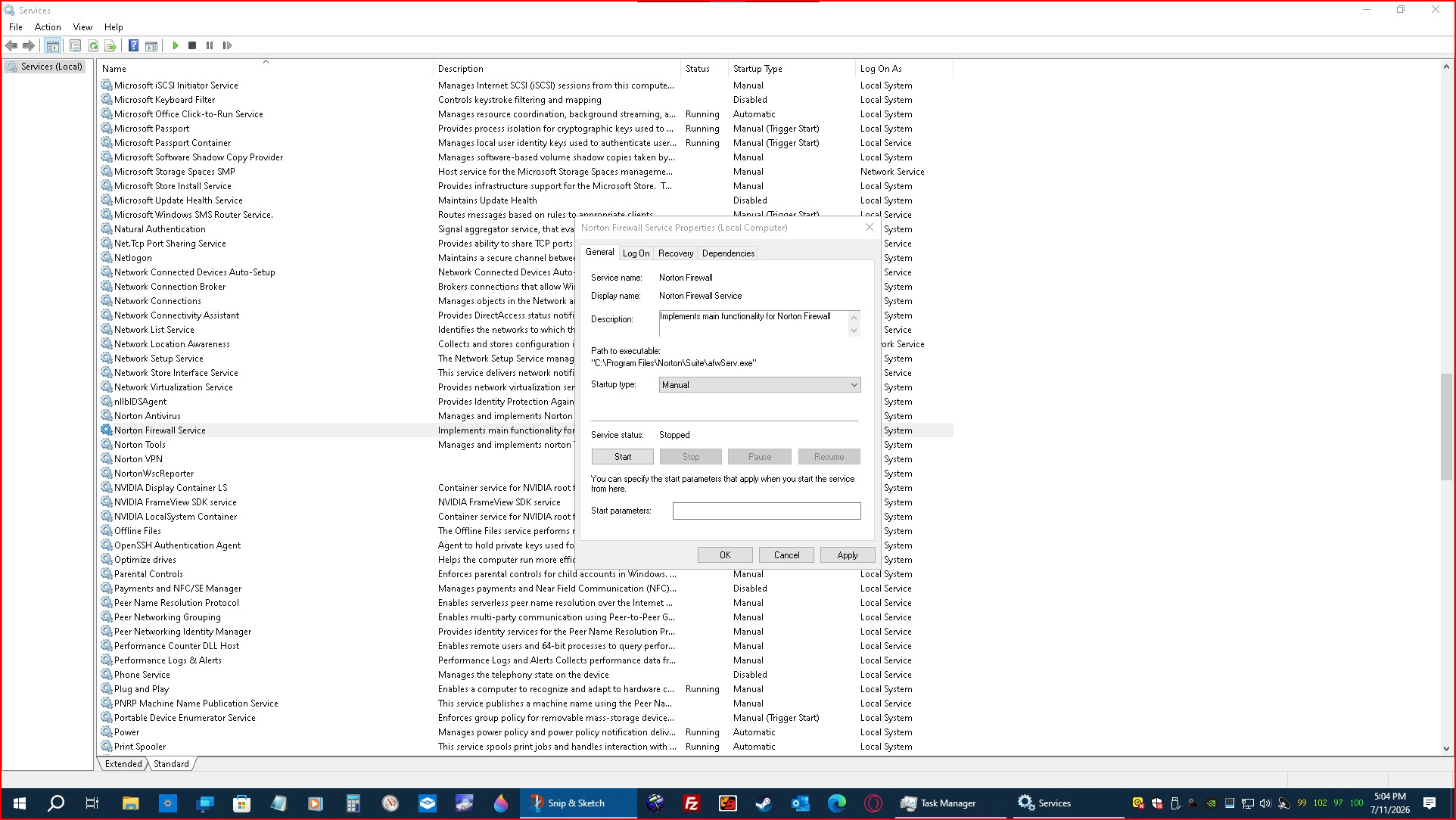
Task: Refresh the services list from toolbar
Action: point(93,45)
